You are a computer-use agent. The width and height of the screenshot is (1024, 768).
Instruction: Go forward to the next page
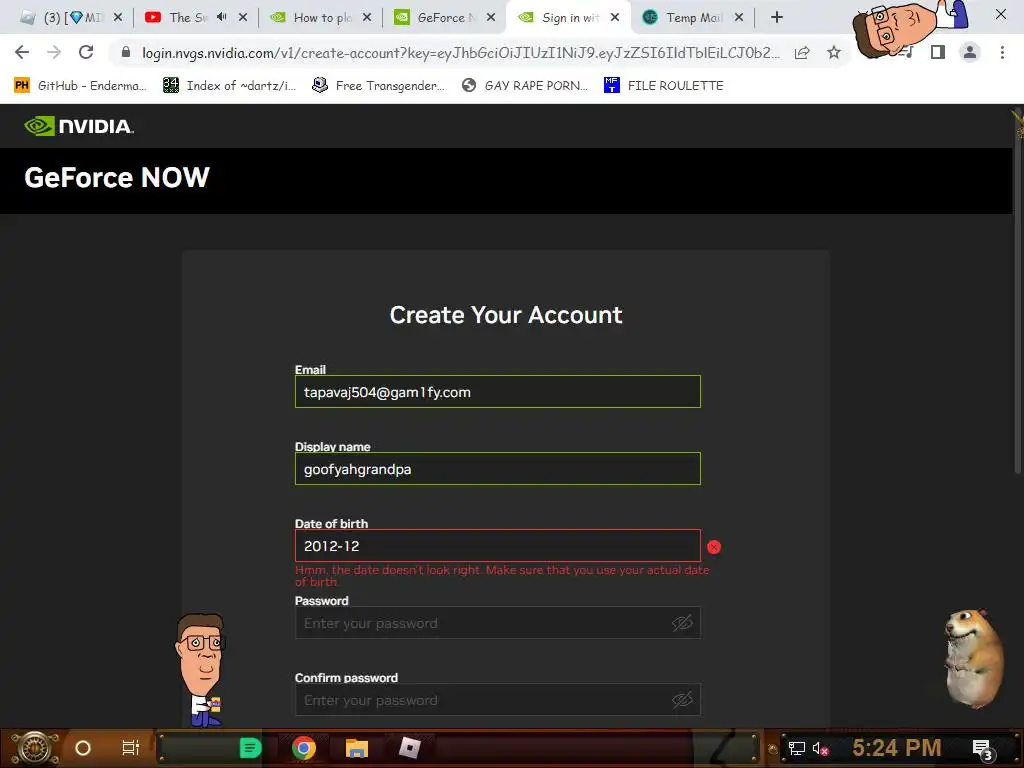coord(54,52)
